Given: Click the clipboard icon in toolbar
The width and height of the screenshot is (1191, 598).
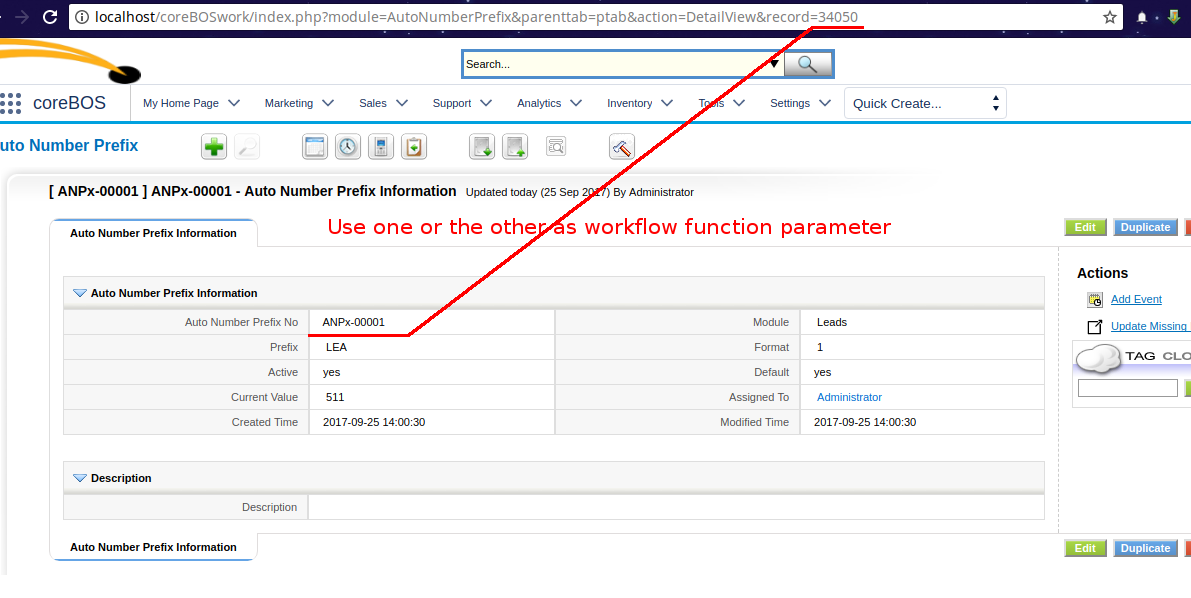Looking at the screenshot, I should tap(414, 147).
